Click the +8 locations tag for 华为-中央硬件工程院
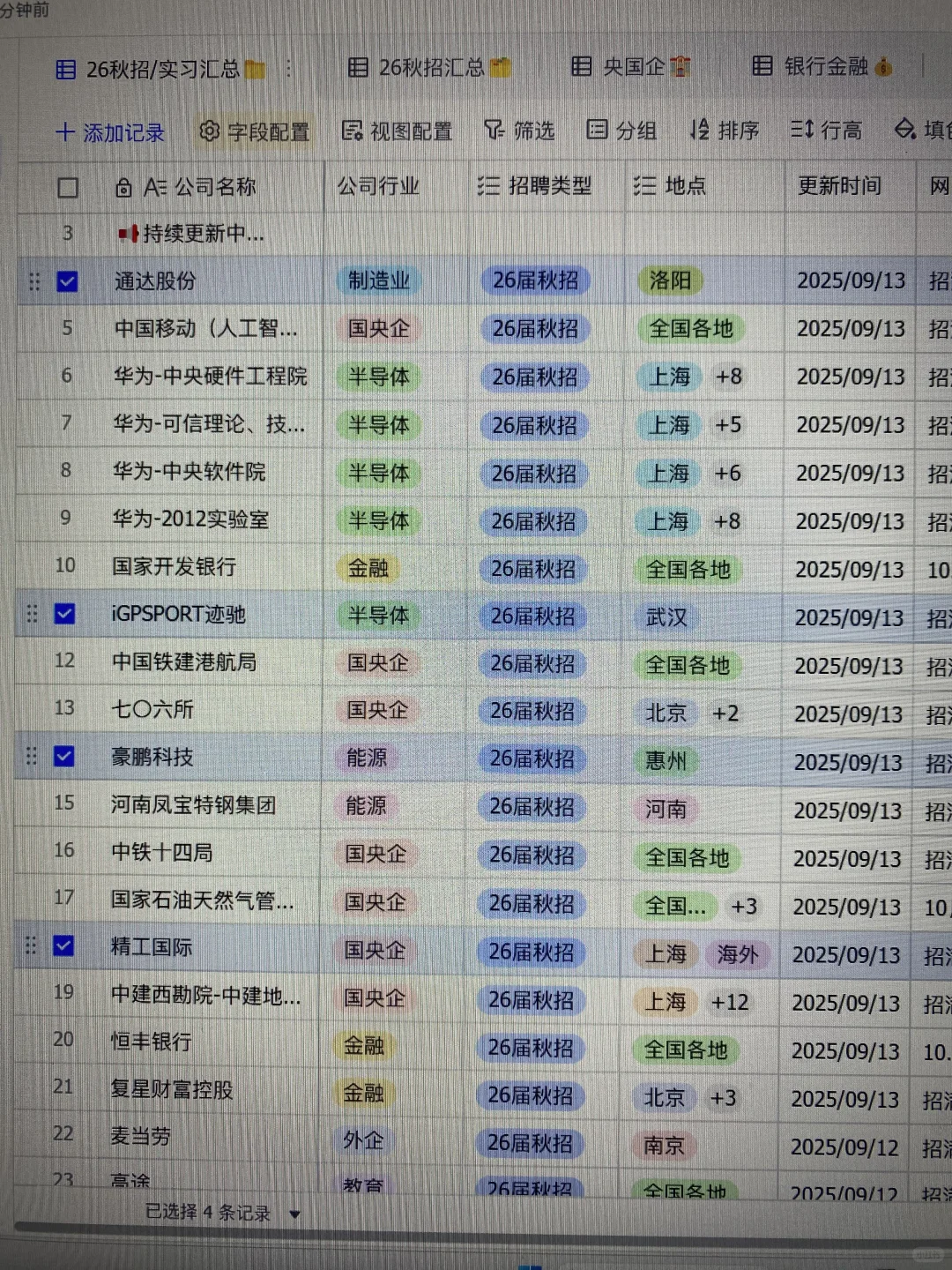This screenshot has height=1270, width=952. pos(728,377)
